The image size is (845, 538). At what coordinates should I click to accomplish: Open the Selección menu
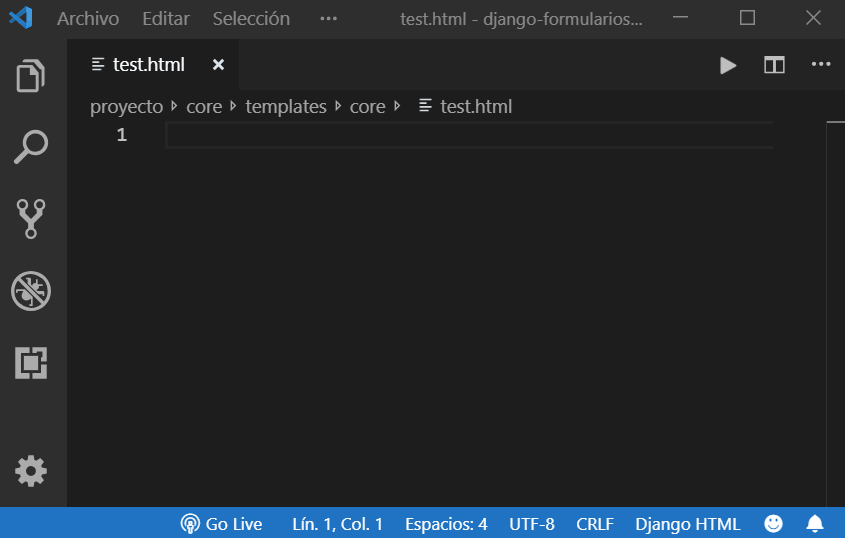[251, 19]
